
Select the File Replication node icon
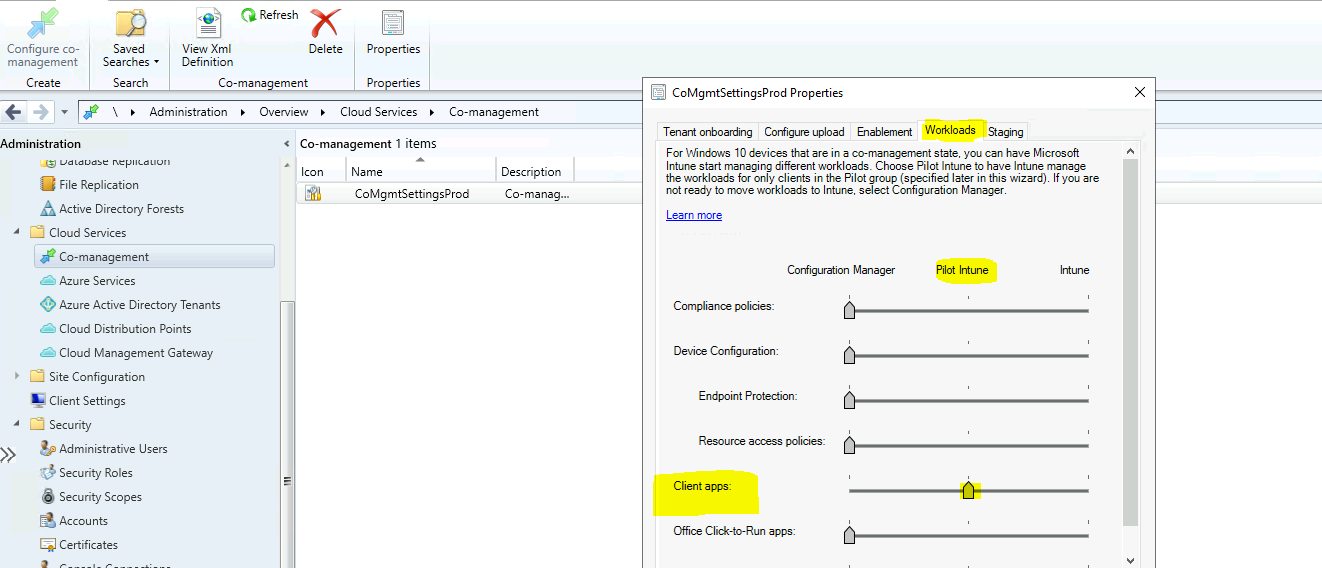click(47, 185)
